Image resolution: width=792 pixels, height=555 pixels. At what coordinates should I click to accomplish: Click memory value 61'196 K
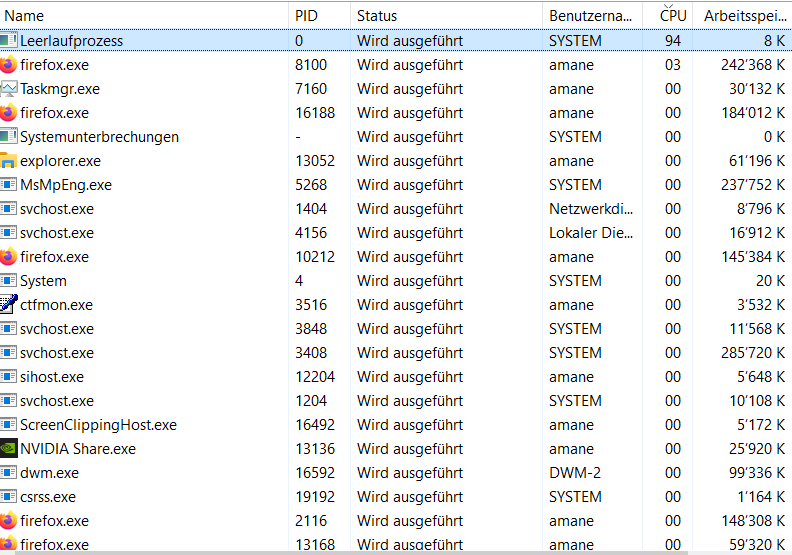pos(757,161)
